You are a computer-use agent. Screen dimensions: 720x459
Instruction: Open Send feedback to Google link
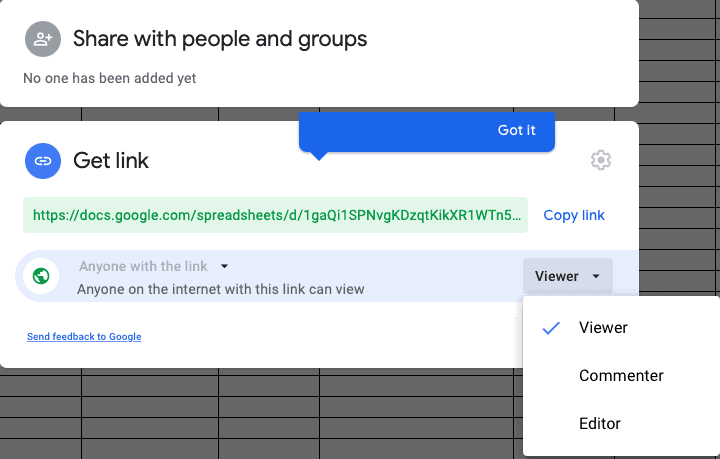(x=84, y=336)
